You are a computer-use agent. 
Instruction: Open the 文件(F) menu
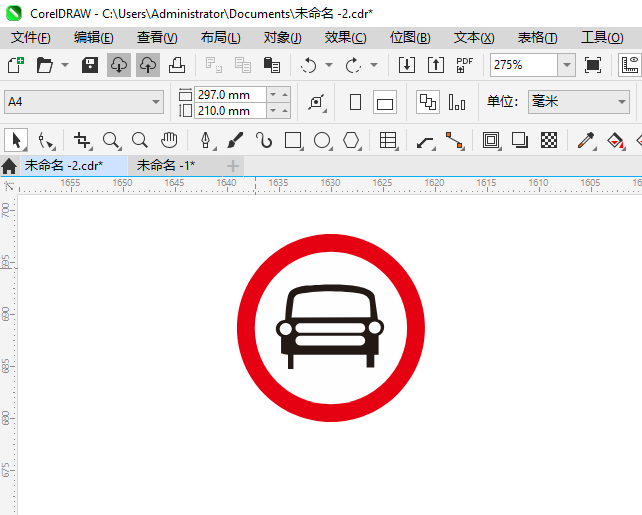pyautogui.click(x=31, y=38)
